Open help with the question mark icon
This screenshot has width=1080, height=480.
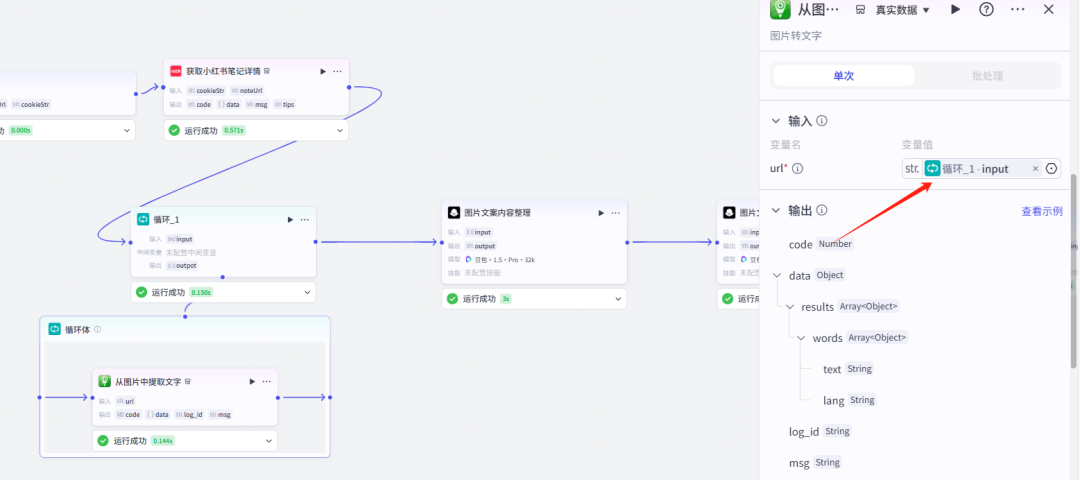click(986, 10)
